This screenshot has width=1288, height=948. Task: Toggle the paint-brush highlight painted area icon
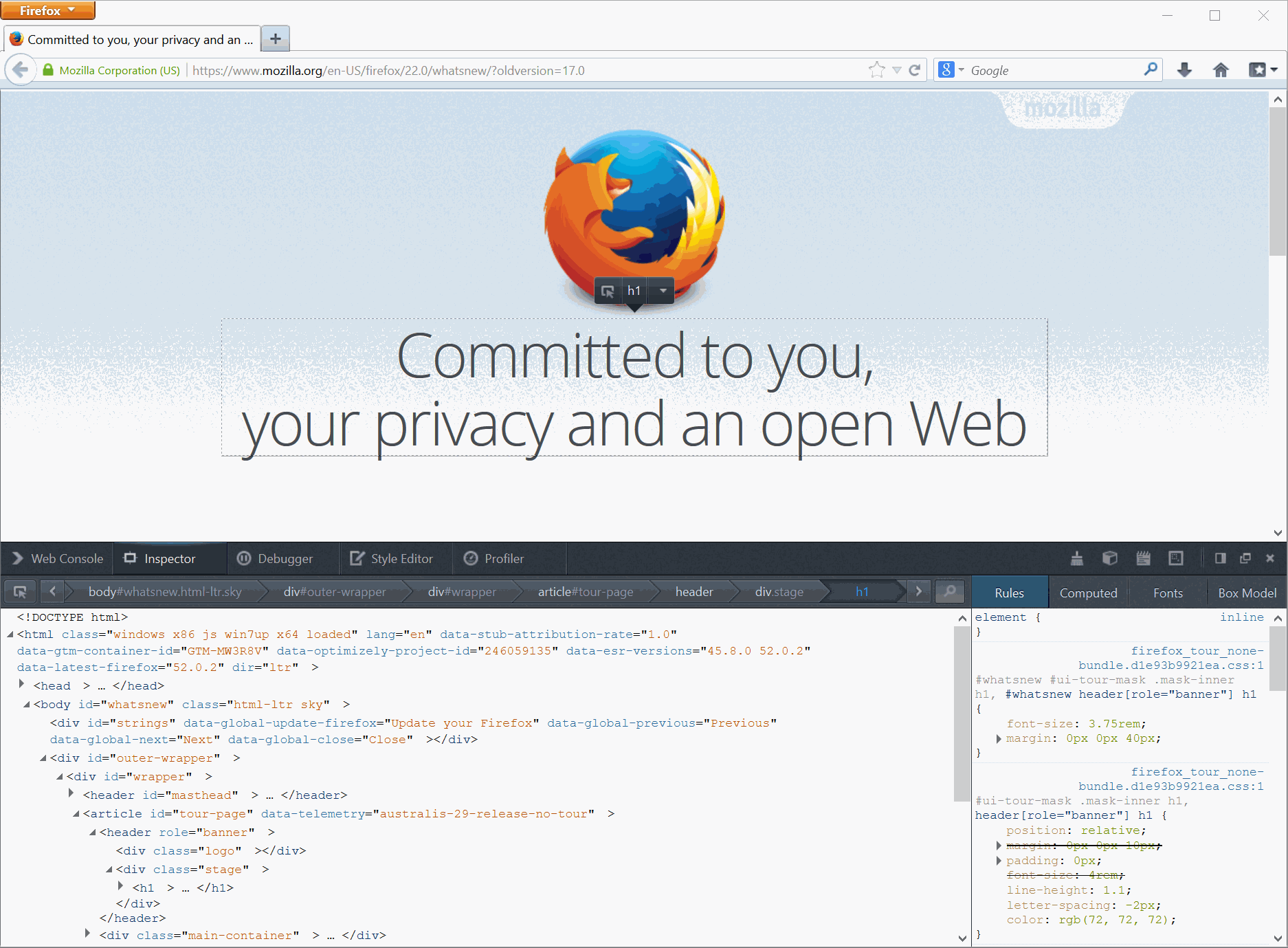tap(1077, 558)
